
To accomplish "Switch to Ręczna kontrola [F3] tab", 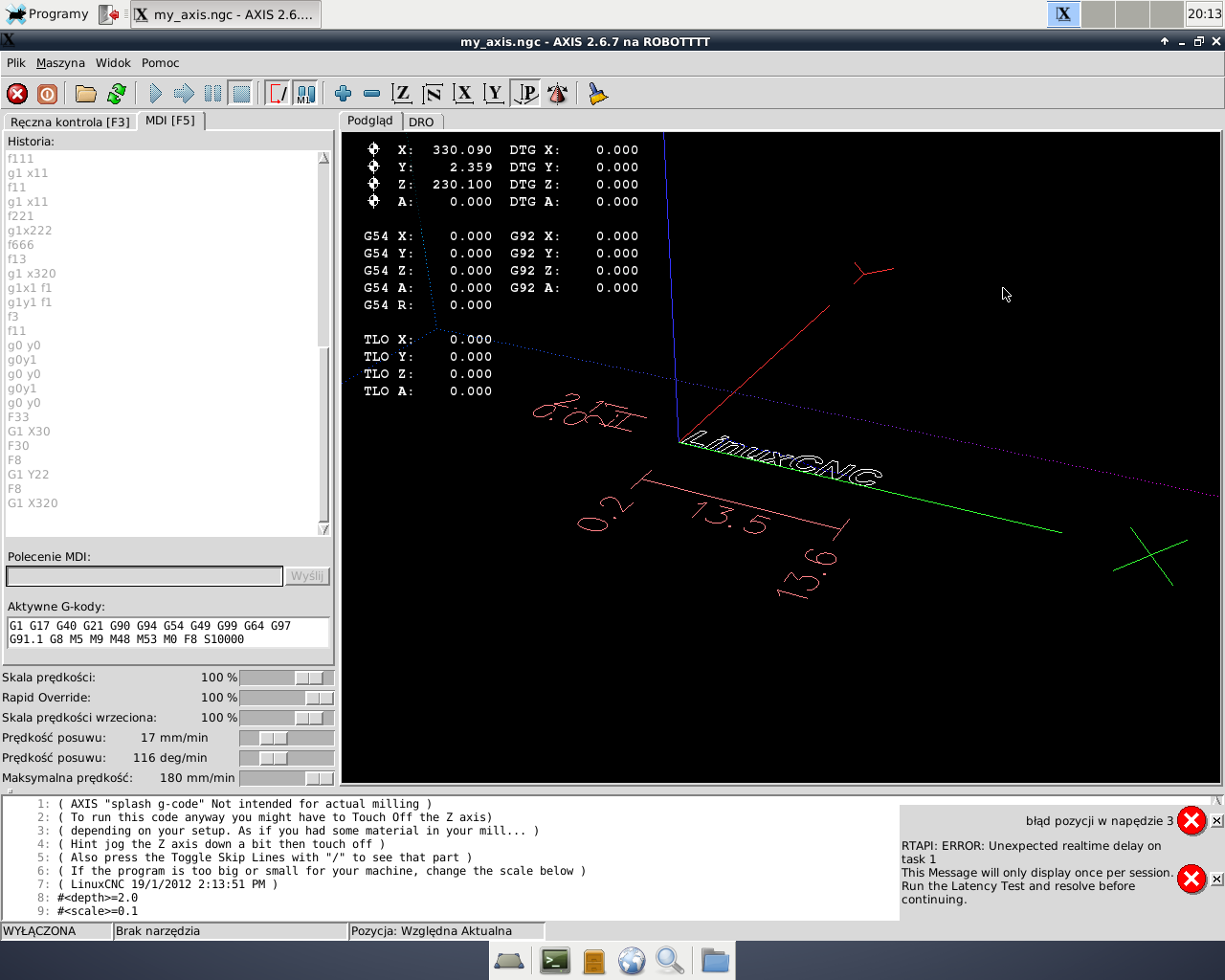I will pos(70,122).
